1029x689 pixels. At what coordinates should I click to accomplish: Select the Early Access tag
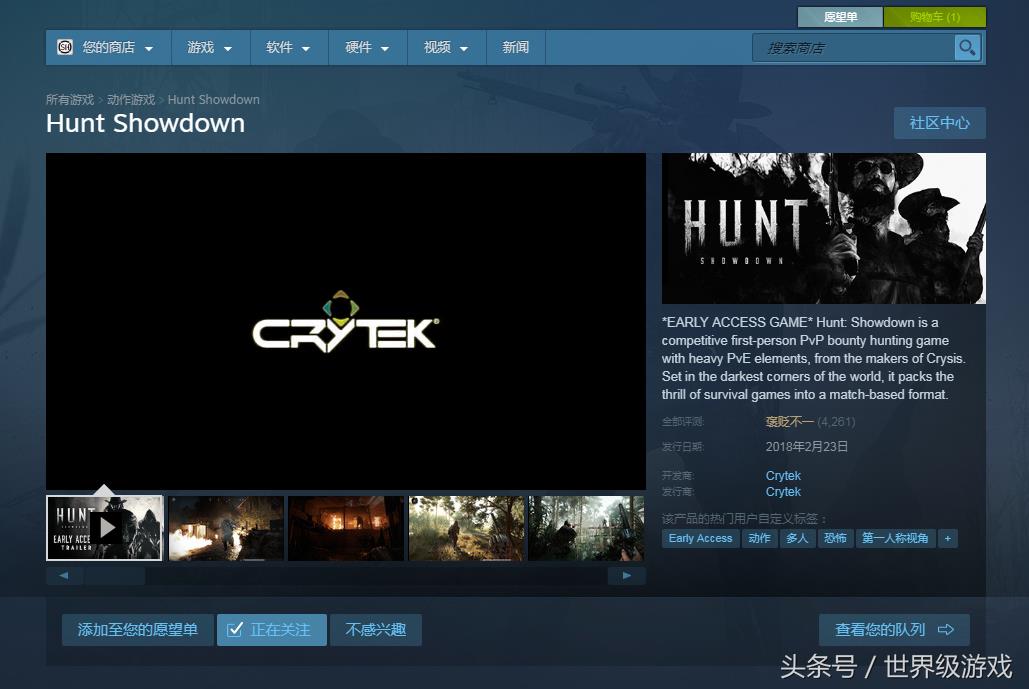[x=700, y=539]
